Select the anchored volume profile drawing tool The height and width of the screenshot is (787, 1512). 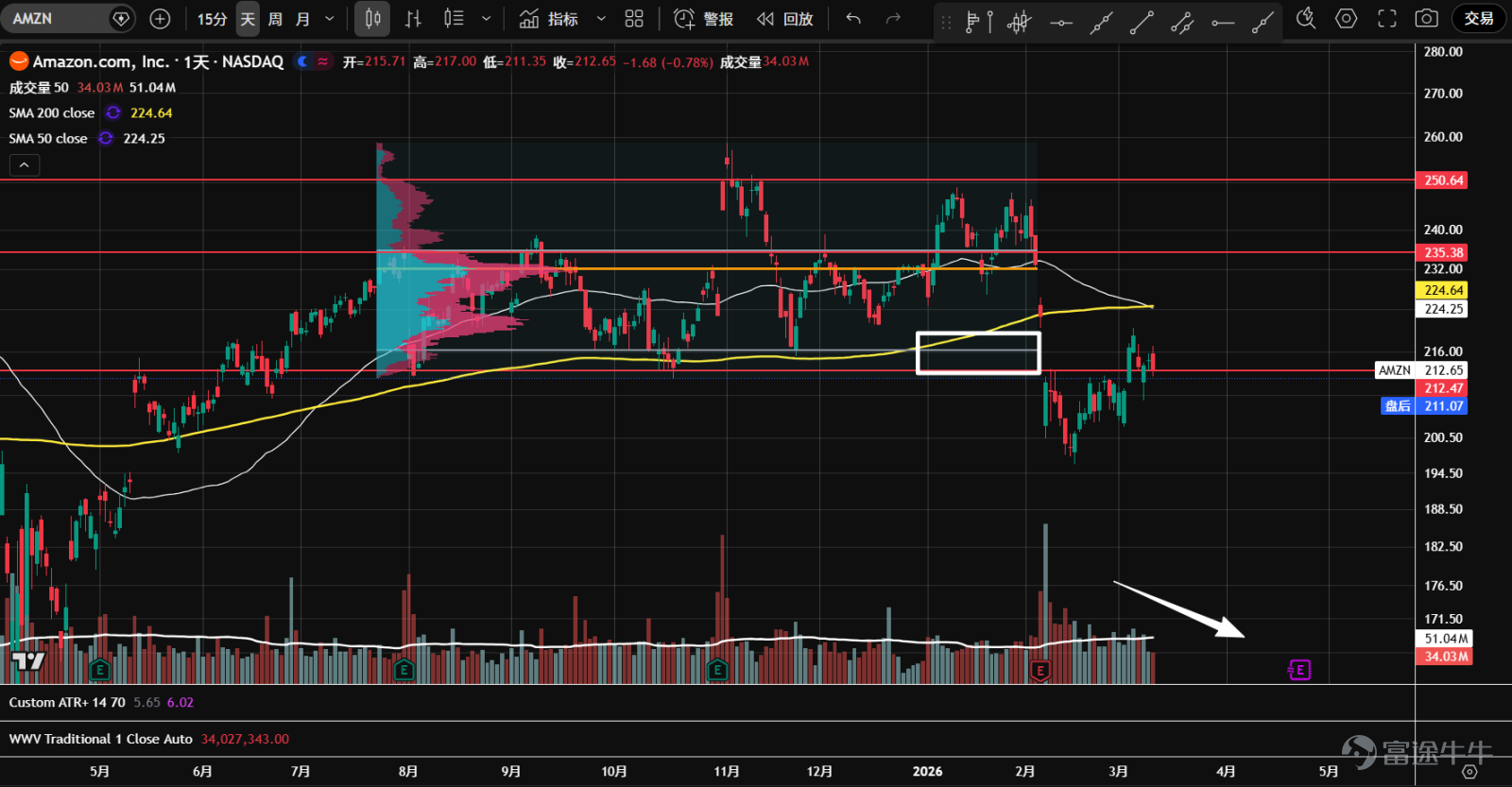[x=978, y=22]
